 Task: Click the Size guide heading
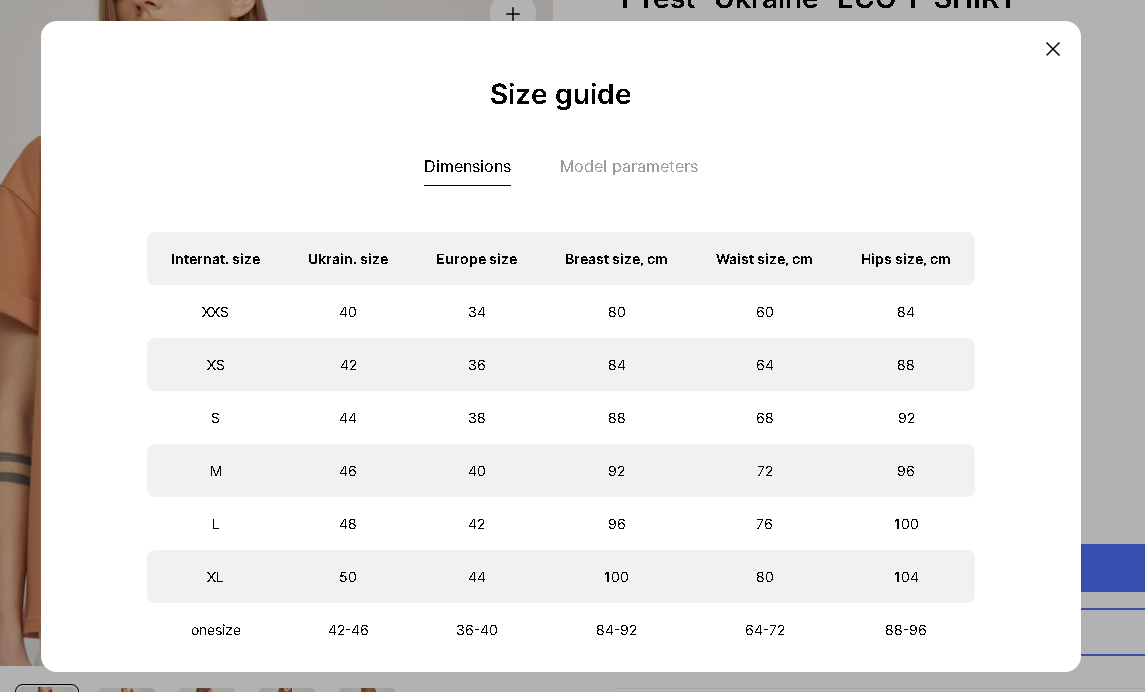561,95
